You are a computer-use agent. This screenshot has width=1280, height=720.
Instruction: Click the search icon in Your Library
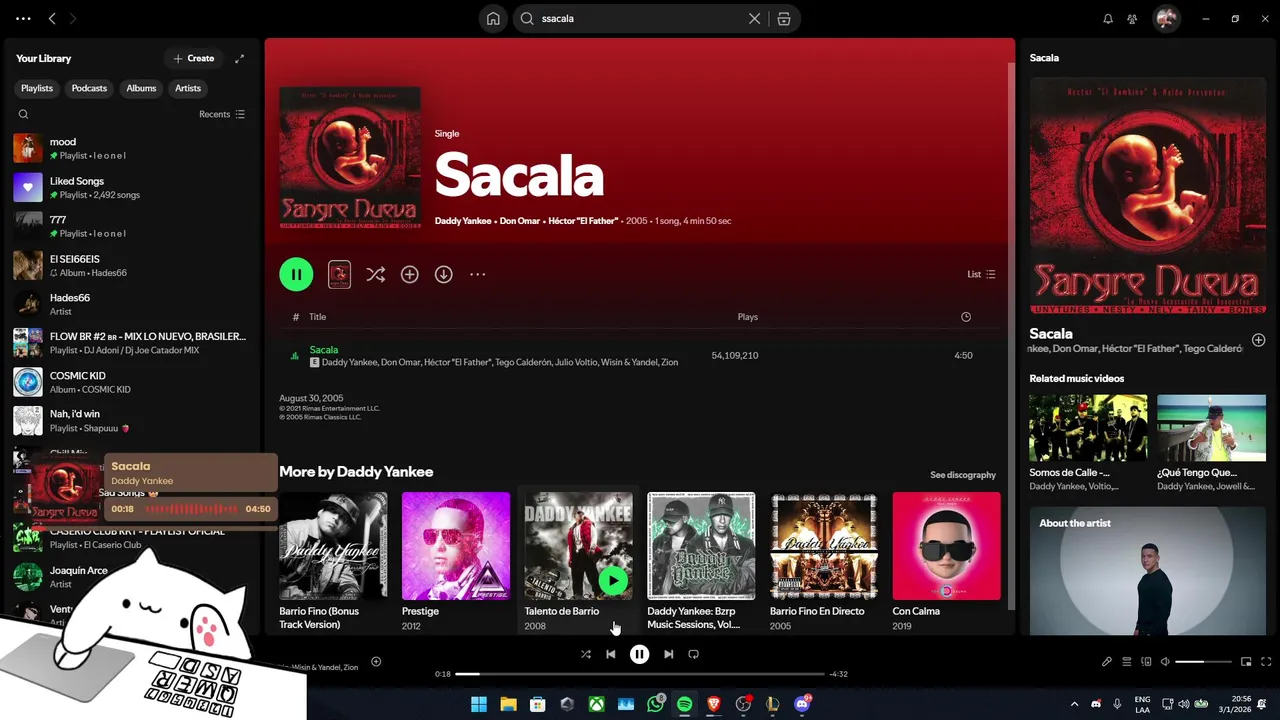(x=23, y=114)
